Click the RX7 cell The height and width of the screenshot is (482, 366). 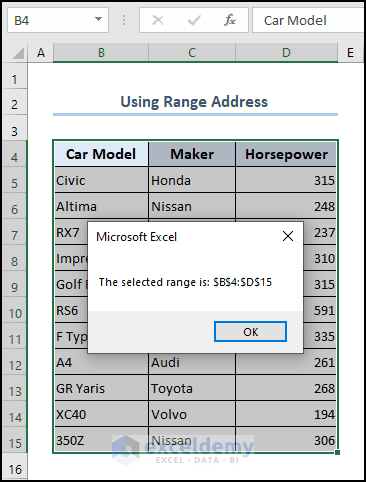tap(71, 232)
